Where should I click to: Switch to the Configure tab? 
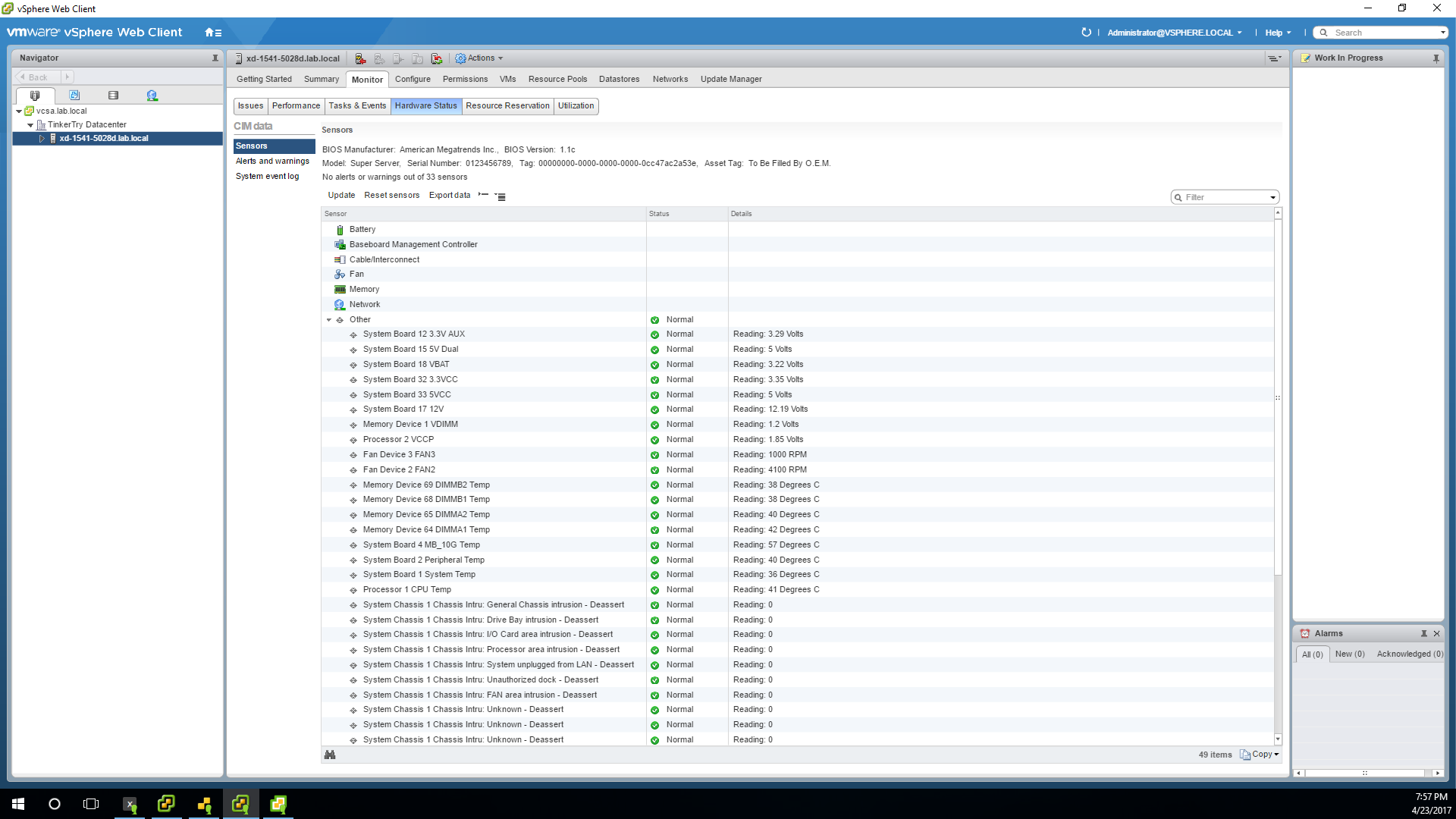[413, 79]
